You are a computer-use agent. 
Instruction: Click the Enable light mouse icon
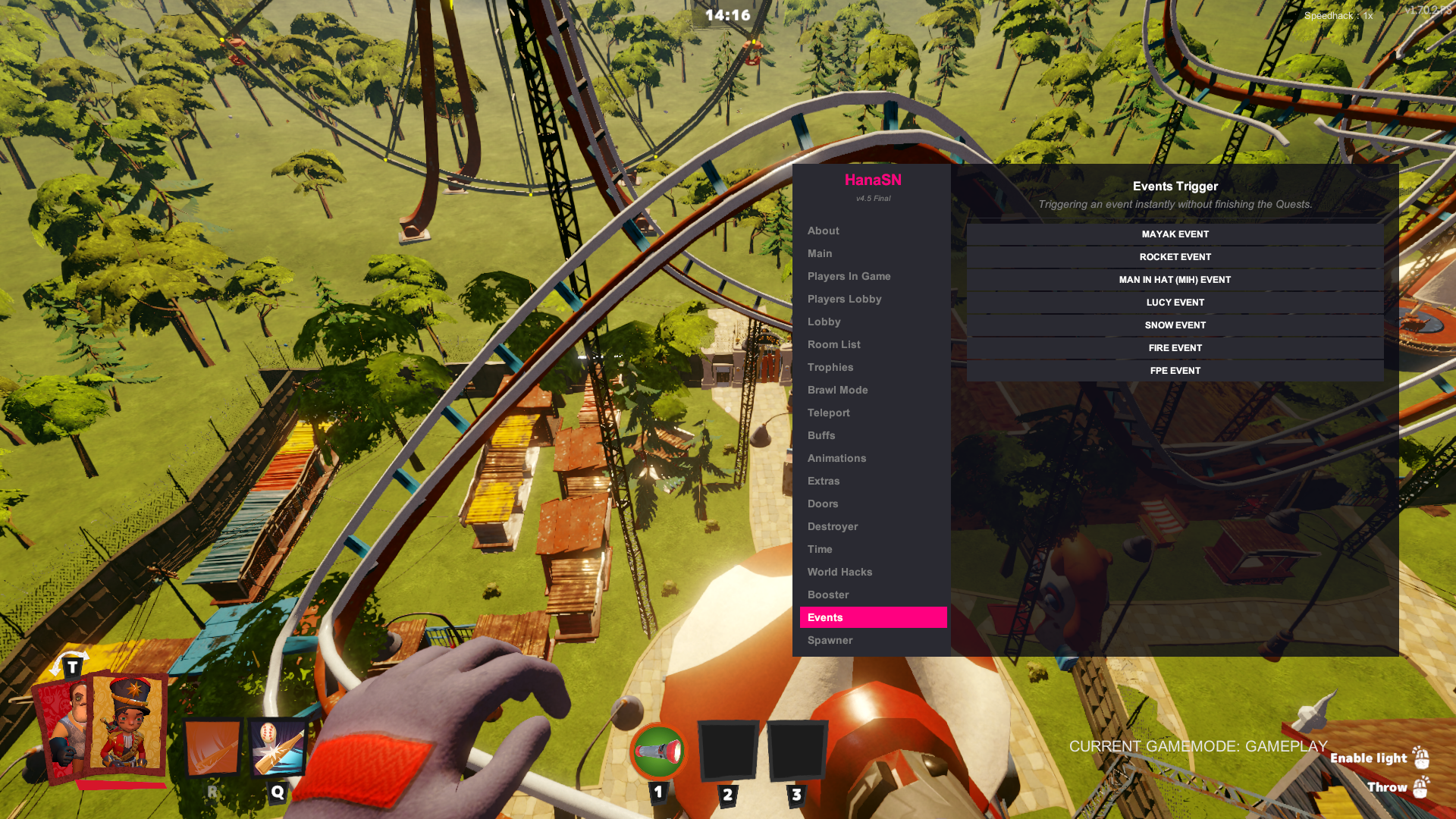pyautogui.click(x=1421, y=757)
